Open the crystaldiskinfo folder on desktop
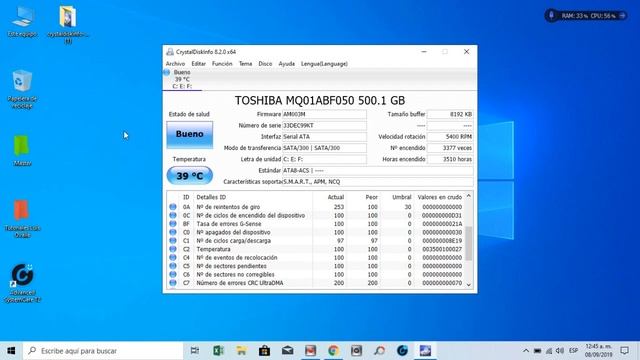Image resolution: width=640 pixels, height=360 pixels. [x=68, y=24]
